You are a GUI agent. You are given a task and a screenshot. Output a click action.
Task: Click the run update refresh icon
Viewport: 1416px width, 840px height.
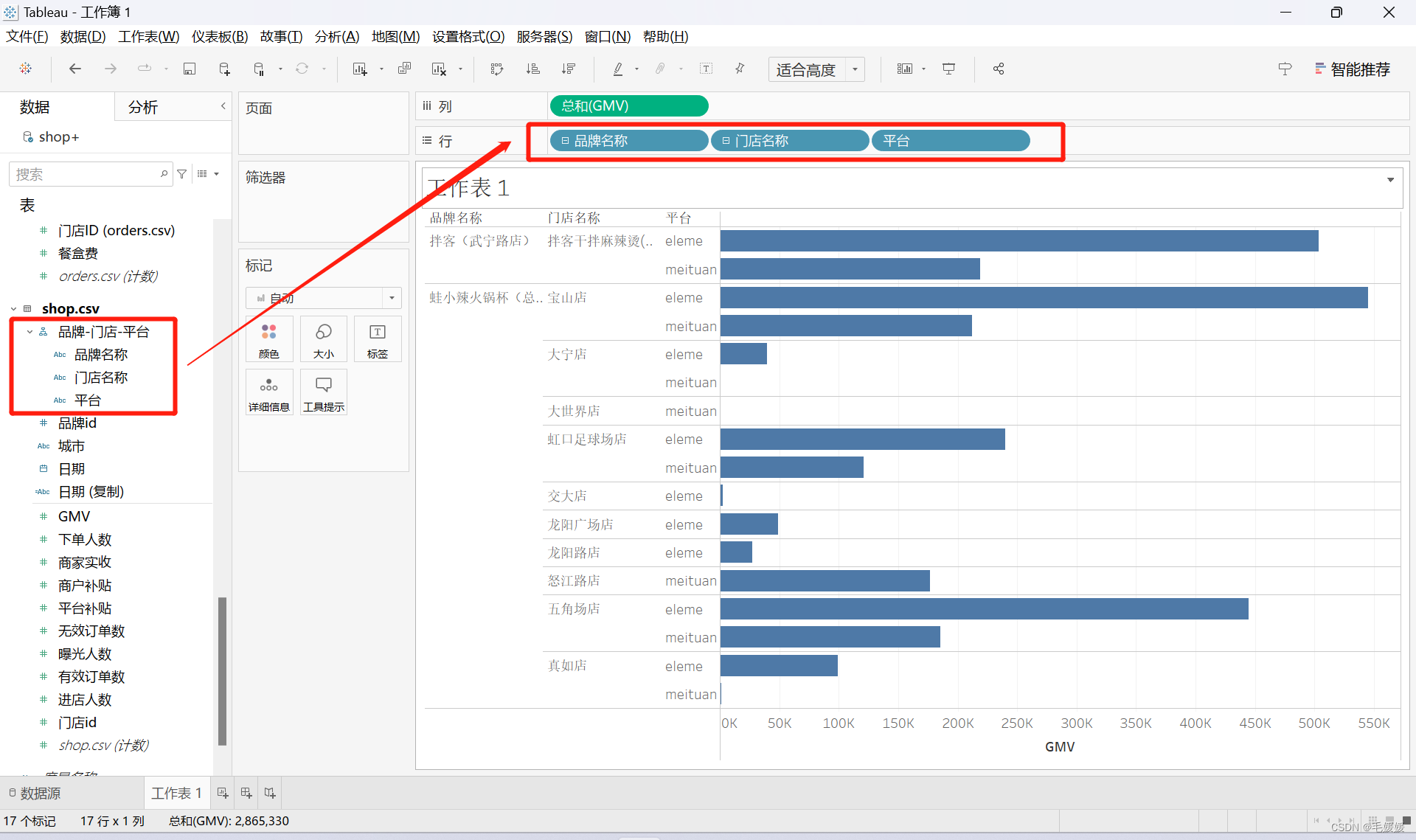302,69
